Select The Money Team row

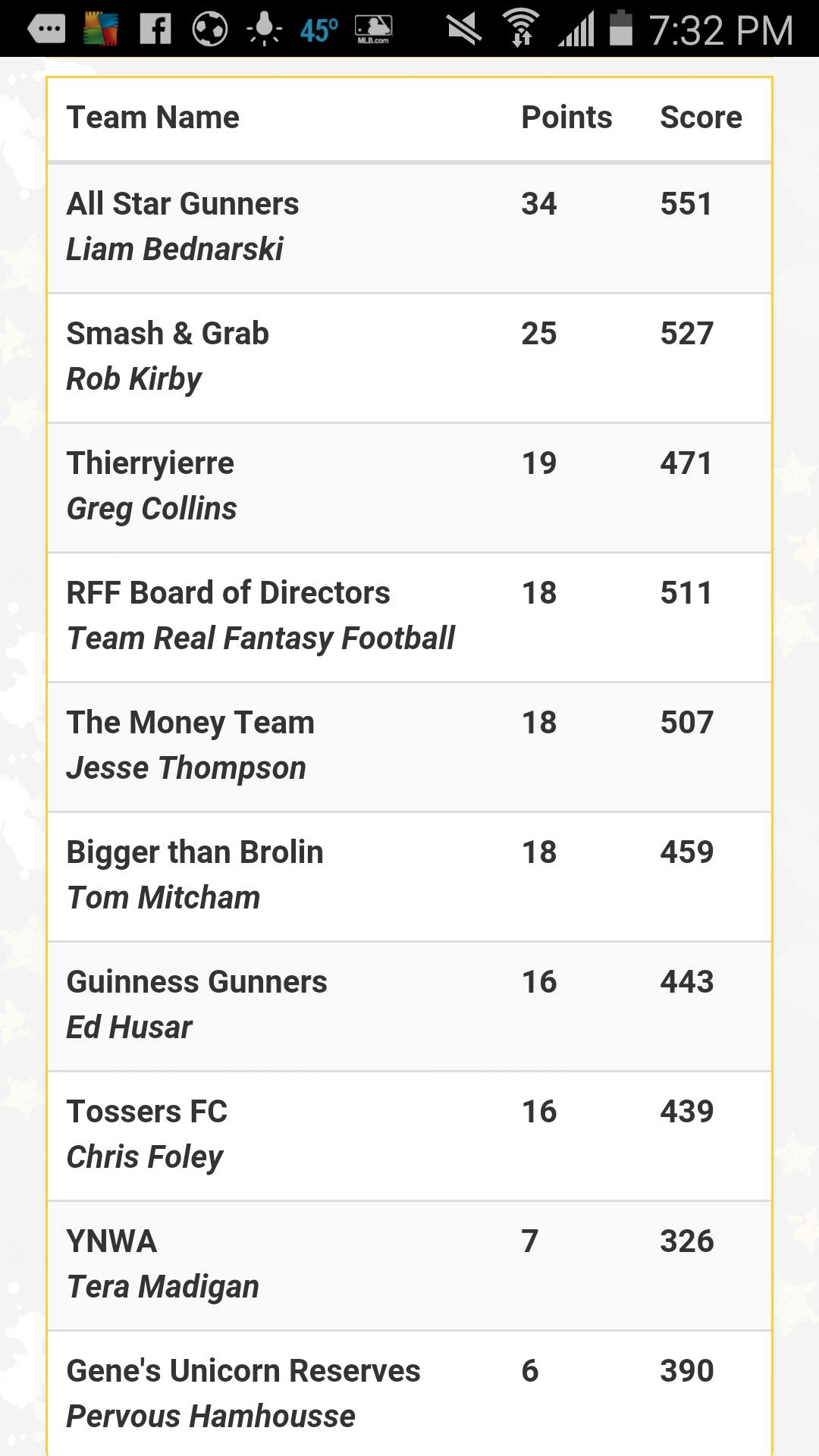pos(409,747)
